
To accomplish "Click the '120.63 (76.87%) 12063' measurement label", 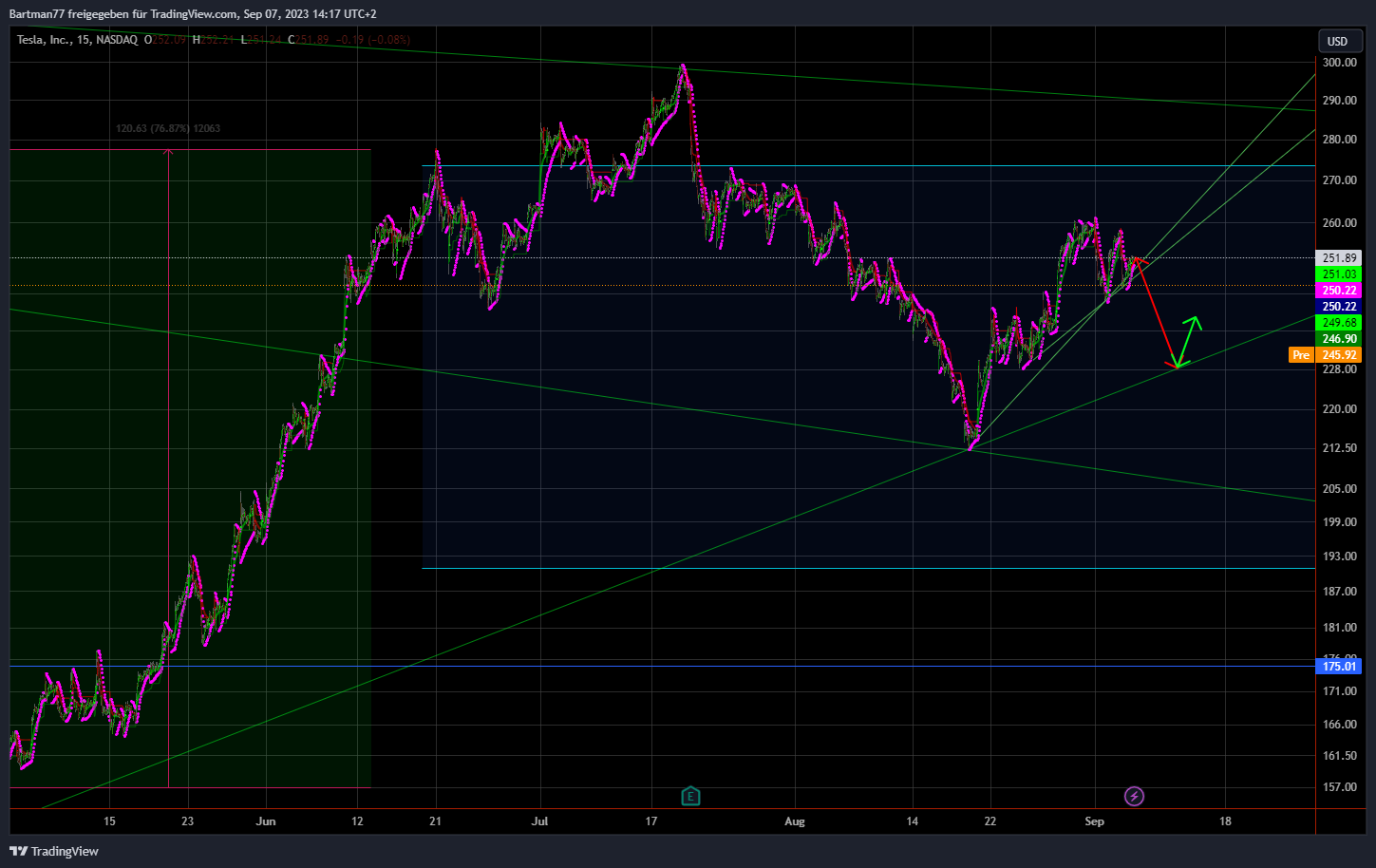I will 168,128.
